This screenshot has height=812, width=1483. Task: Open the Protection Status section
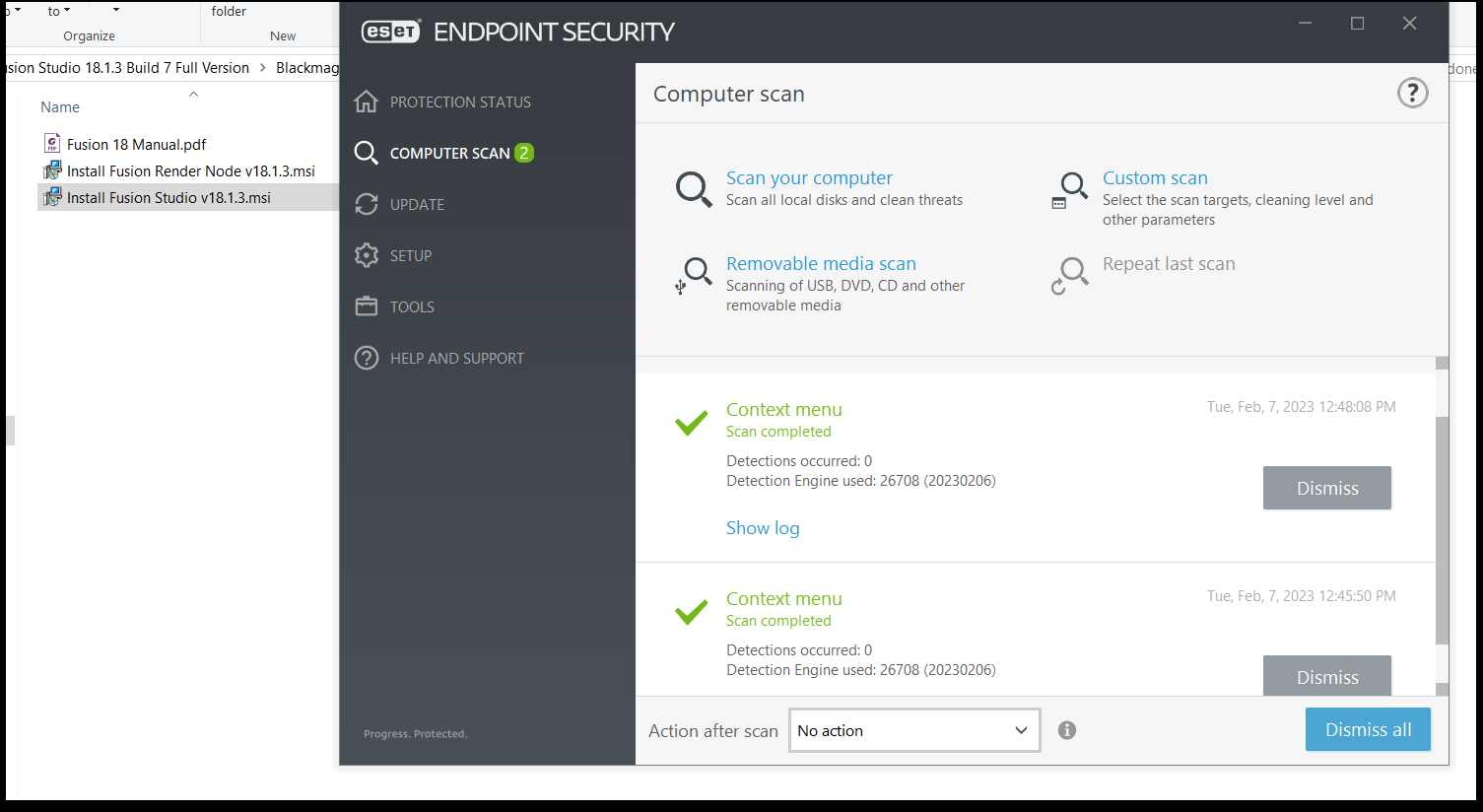point(460,102)
